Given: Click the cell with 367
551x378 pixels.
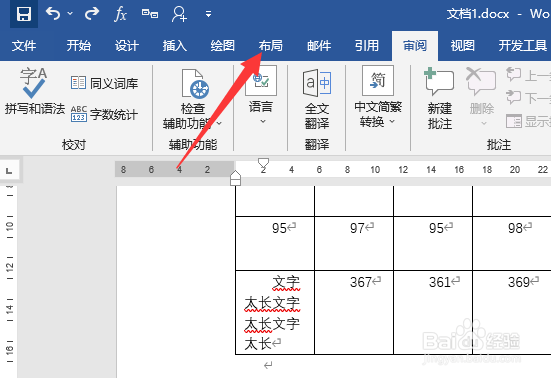Looking at the screenshot, I should point(354,312).
